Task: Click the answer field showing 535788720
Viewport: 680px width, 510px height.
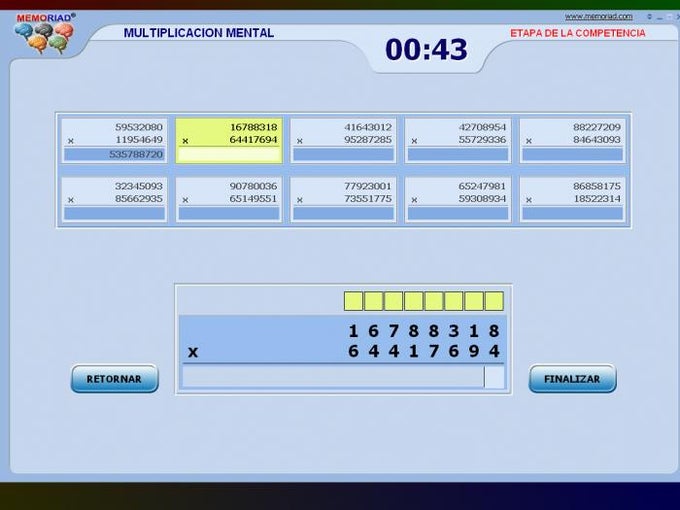Action: (x=114, y=154)
